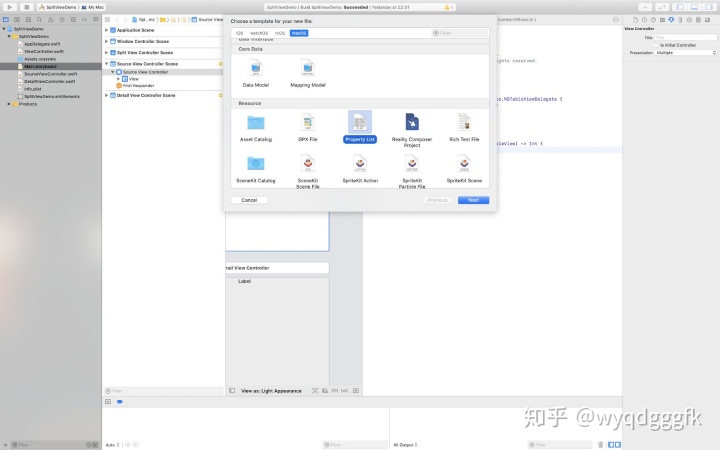
Task: Toggle breakpoints activation in debug bar
Action: coord(120,401)
